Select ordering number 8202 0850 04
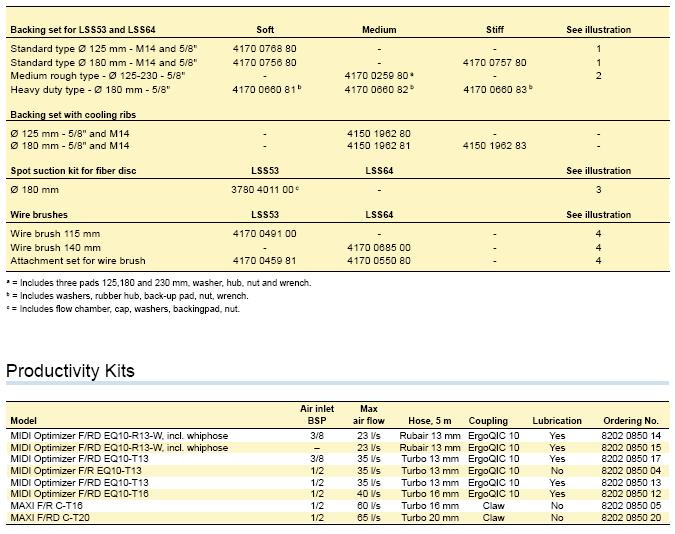This screenshot has height=534, width=675. [x=631, y=471]
